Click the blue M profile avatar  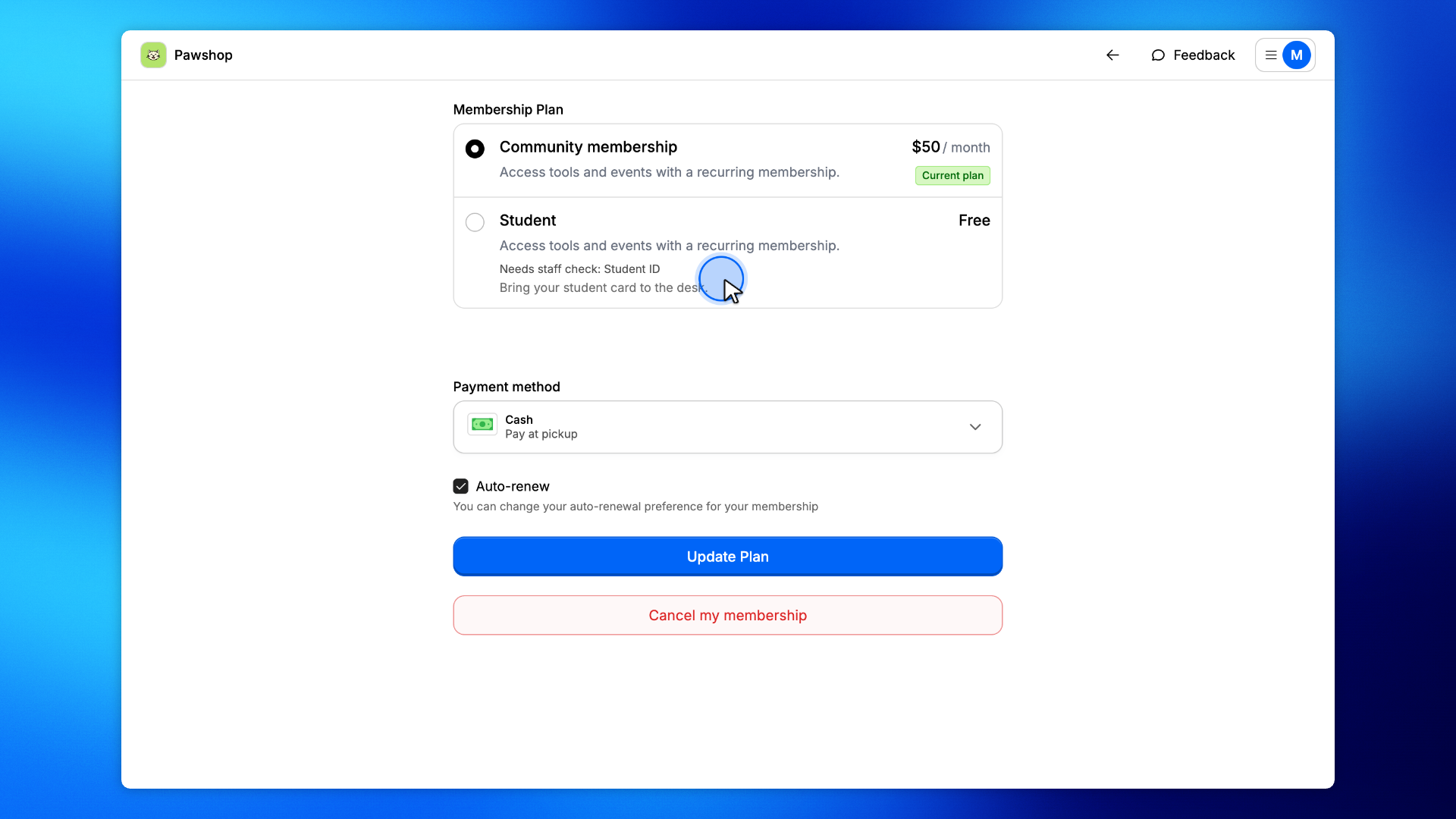point(1297,55)
